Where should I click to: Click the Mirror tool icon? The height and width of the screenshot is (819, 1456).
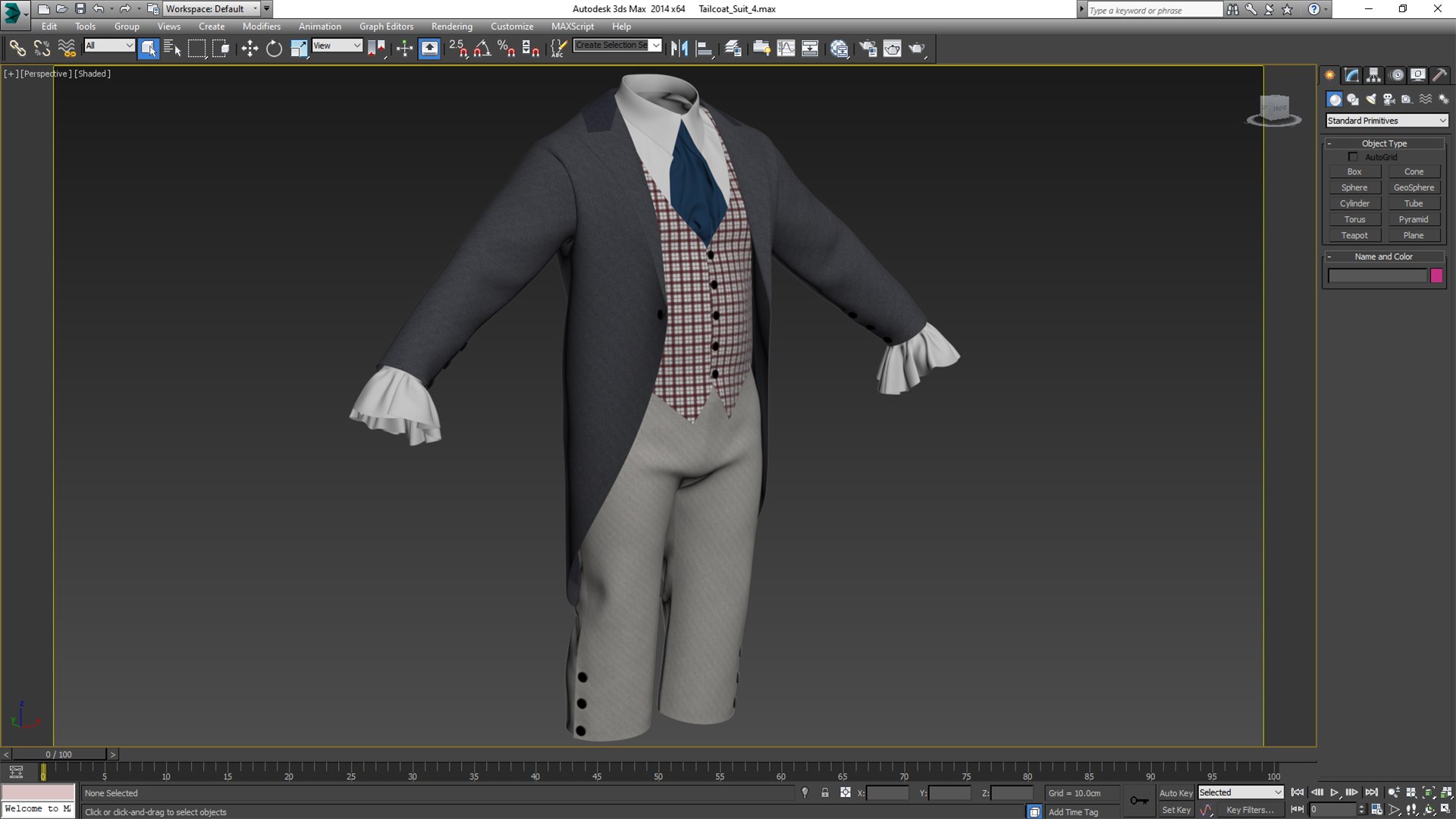tap(679, 49)
